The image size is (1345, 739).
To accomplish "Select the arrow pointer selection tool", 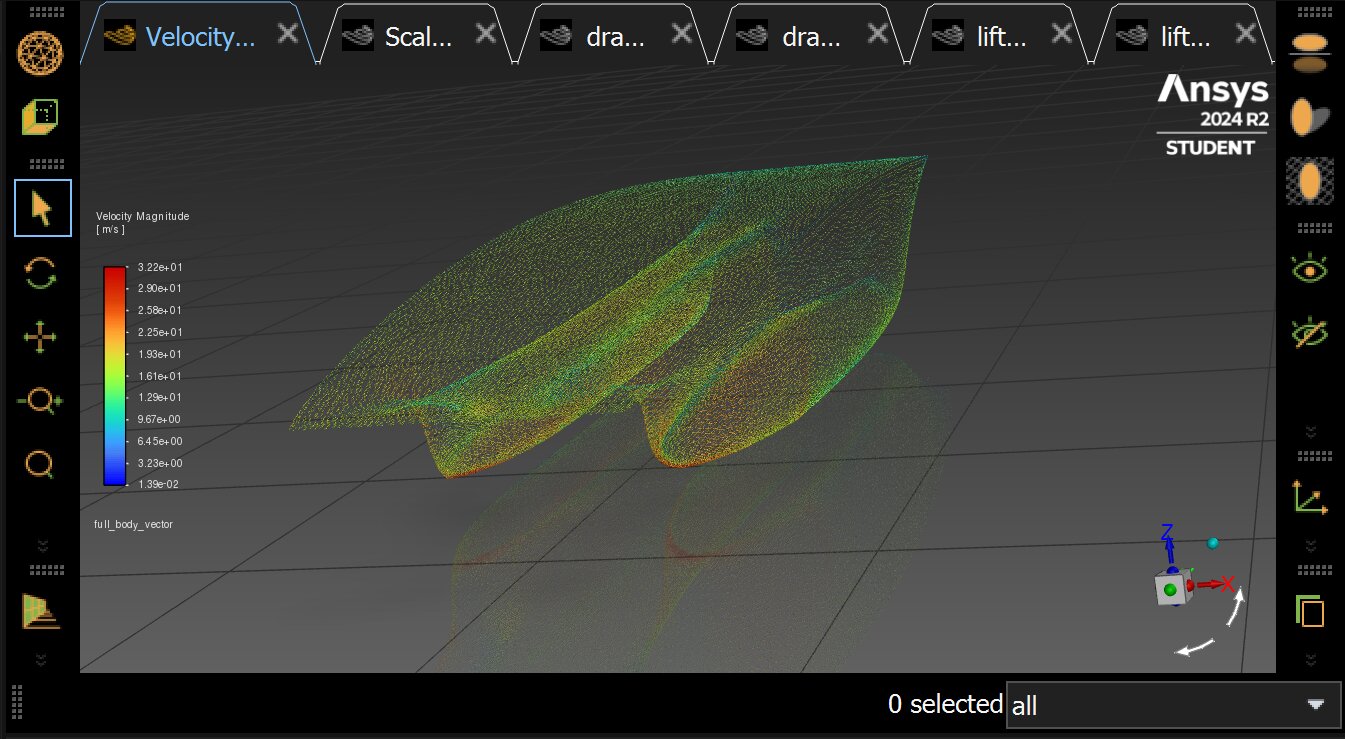I will tap(42, 208).
